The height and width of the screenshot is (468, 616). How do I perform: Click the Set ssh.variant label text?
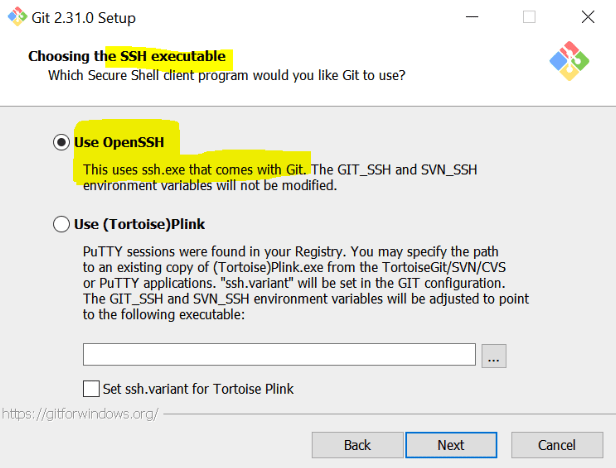[198, 389]
